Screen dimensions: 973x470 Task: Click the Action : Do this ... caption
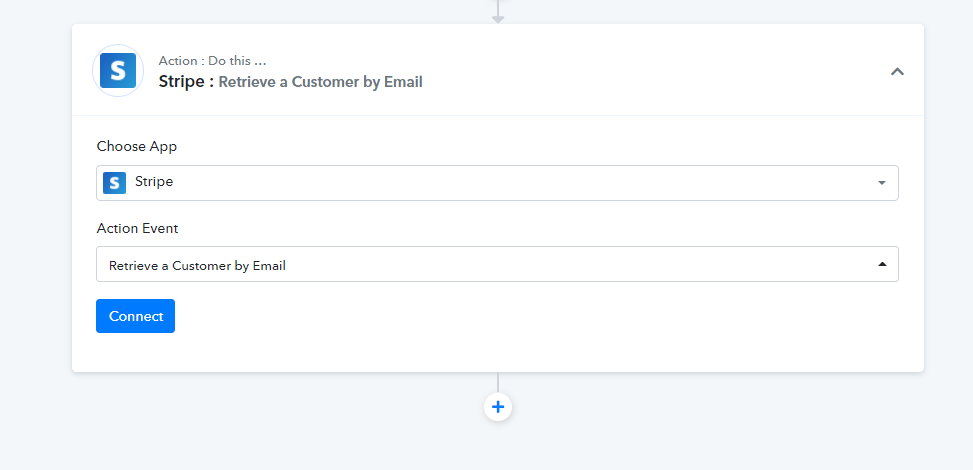[x=212, y=61]
